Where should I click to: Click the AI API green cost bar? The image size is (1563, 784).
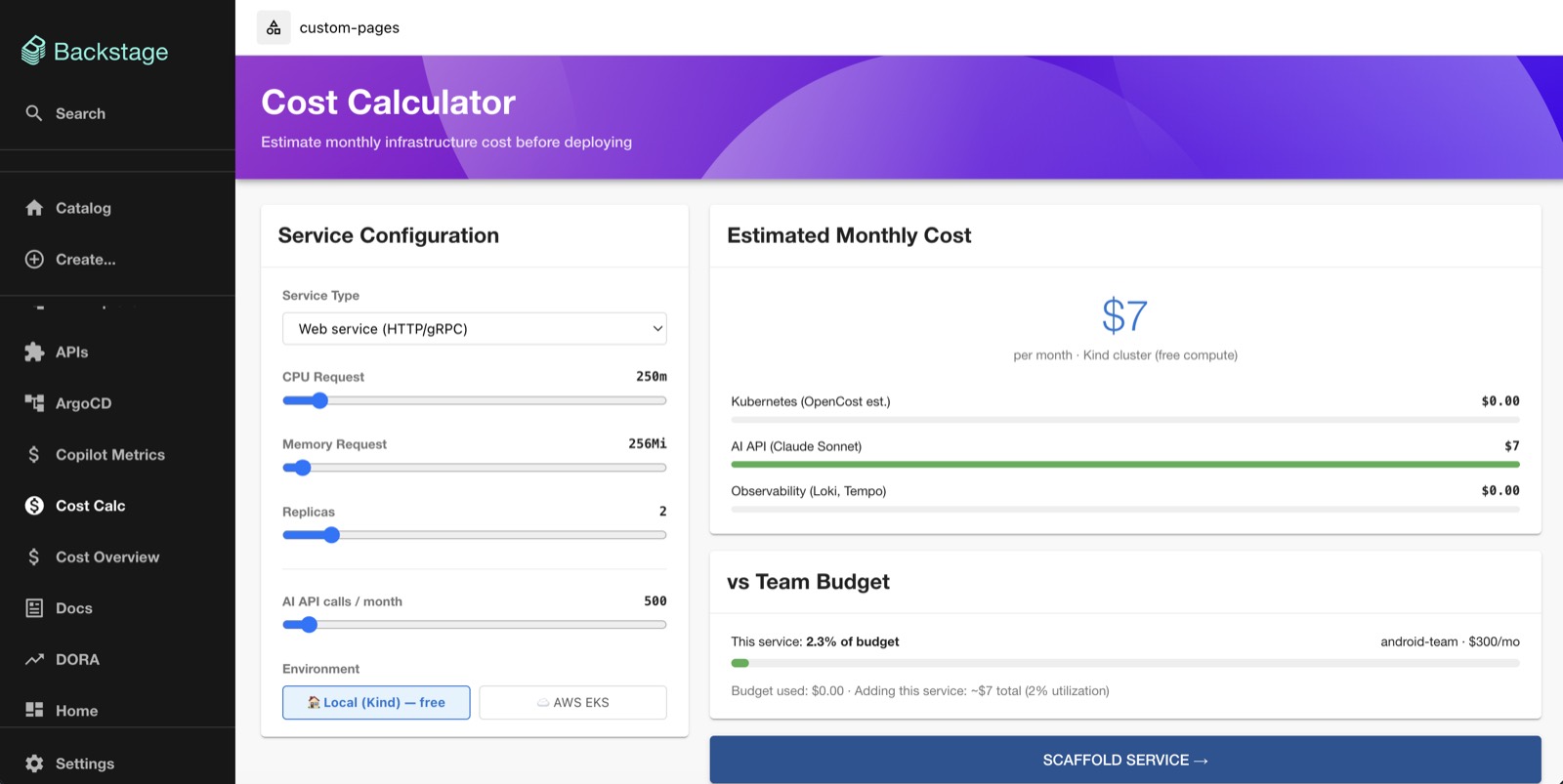click(x=1125, y=465)
